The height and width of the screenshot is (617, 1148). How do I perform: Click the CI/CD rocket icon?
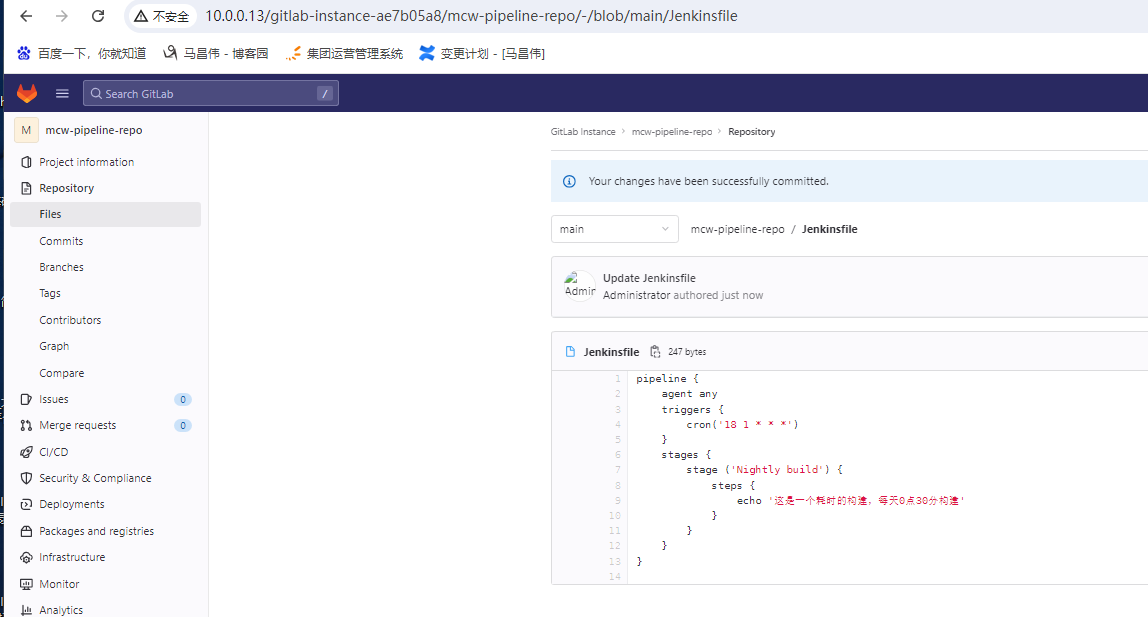pyautogui.click(x=26, y=452)
